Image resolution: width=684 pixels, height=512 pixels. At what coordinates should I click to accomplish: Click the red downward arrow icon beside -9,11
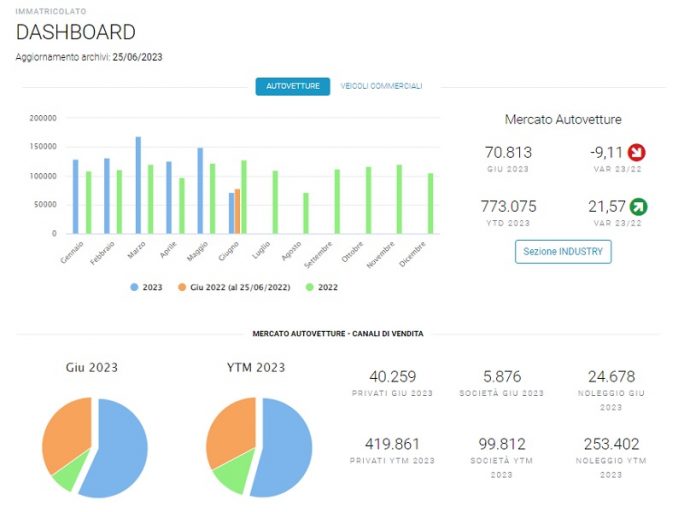[636, 152]
